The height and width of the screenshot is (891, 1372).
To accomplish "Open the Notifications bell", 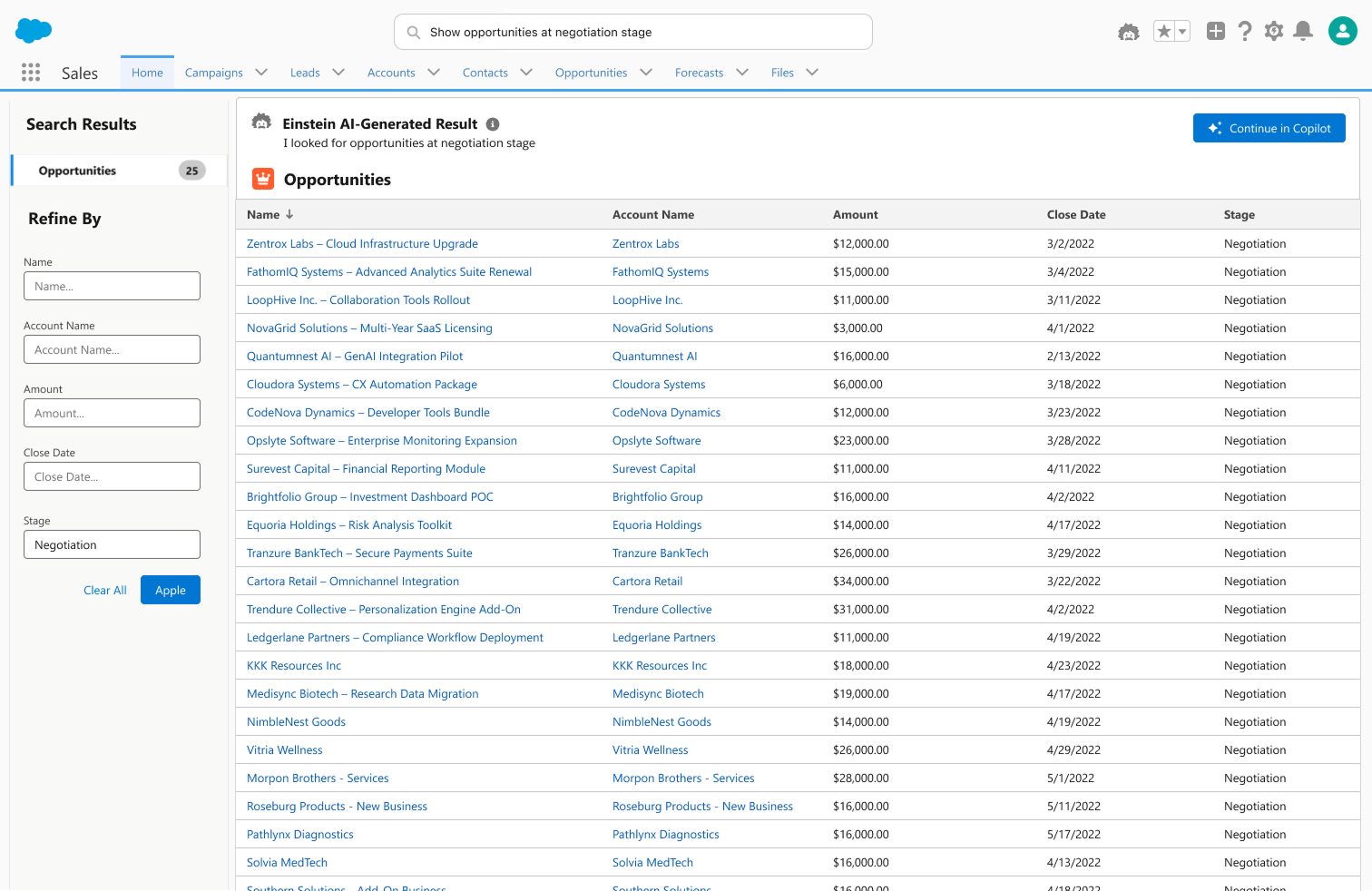I will coord(1303,32).
